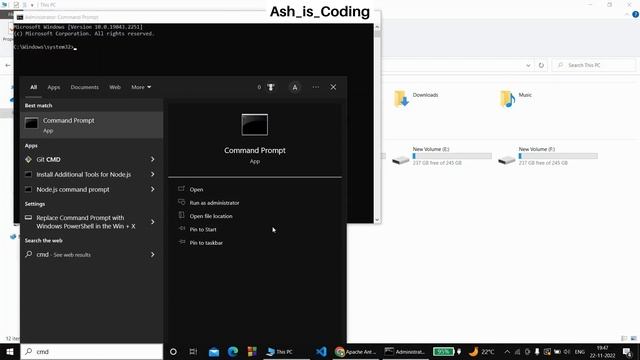Click Pin to Start
This screenshot has height=360, width=640.
click(x=203, y=229)
